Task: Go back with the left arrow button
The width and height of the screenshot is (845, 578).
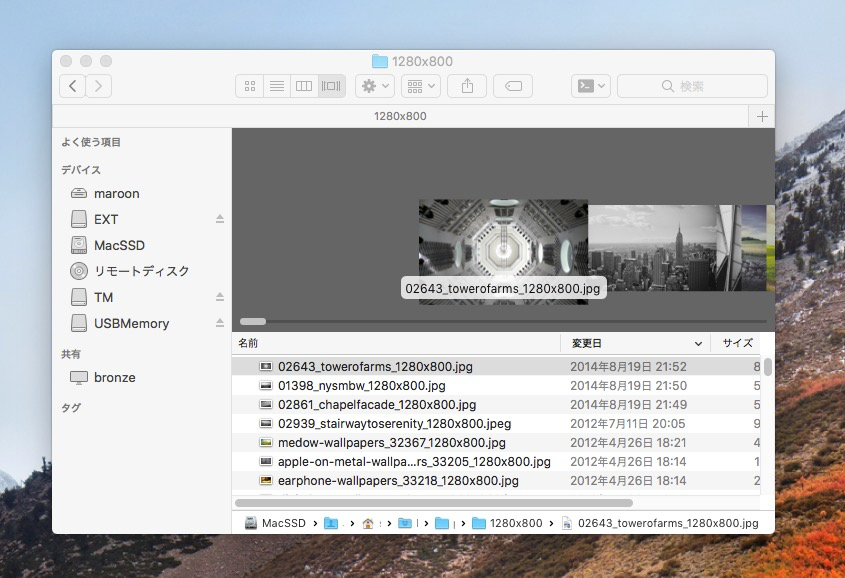Action: pos(73,86)
